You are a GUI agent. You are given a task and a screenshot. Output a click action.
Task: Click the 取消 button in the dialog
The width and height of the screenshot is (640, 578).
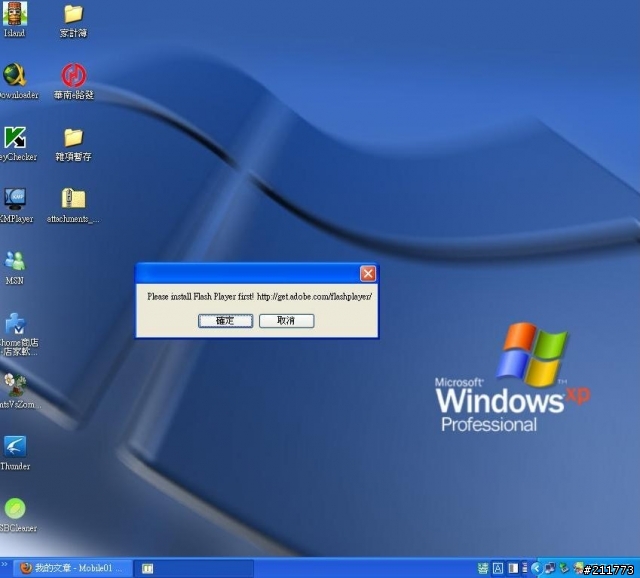[x=287, y=321]
